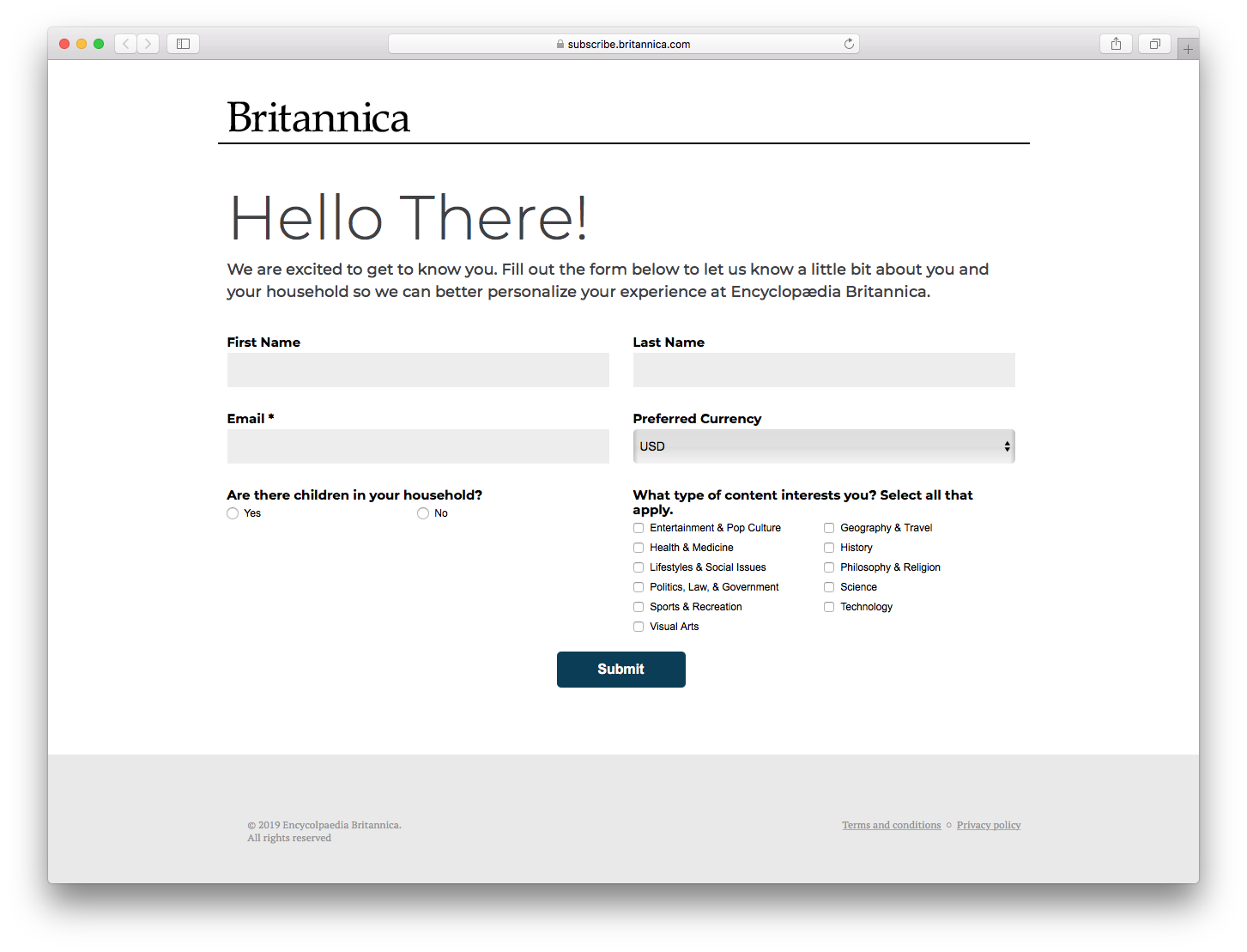Open a new browser tab

[x=1188, y=47]
